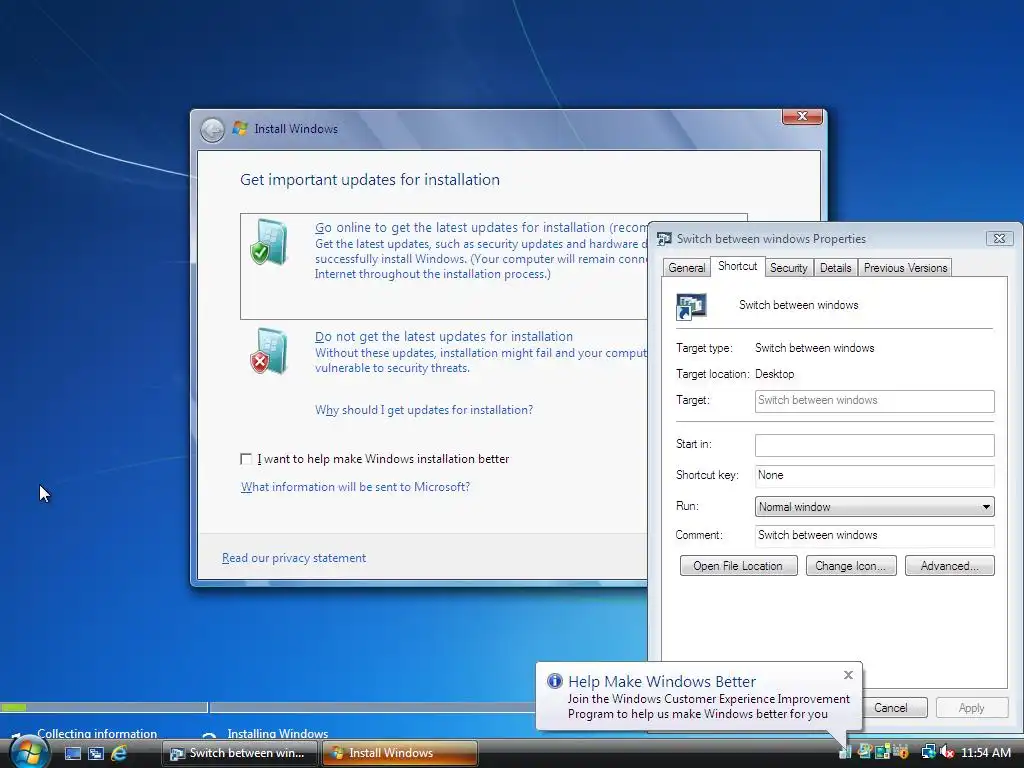Click the Windows flag icon in Install Windows title
Viewport: 1024px width, 768px height.
[x=240, y=128]
